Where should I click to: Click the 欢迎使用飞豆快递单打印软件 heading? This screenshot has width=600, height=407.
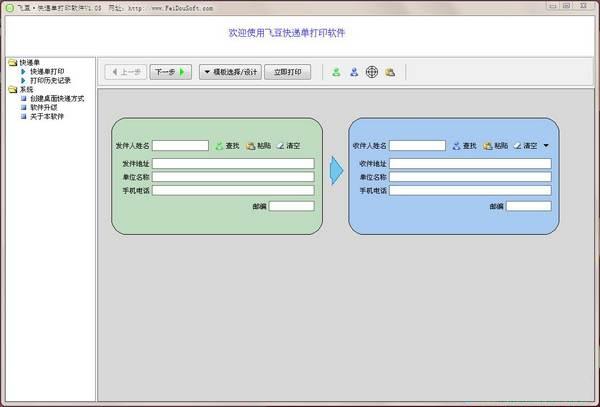287,33
